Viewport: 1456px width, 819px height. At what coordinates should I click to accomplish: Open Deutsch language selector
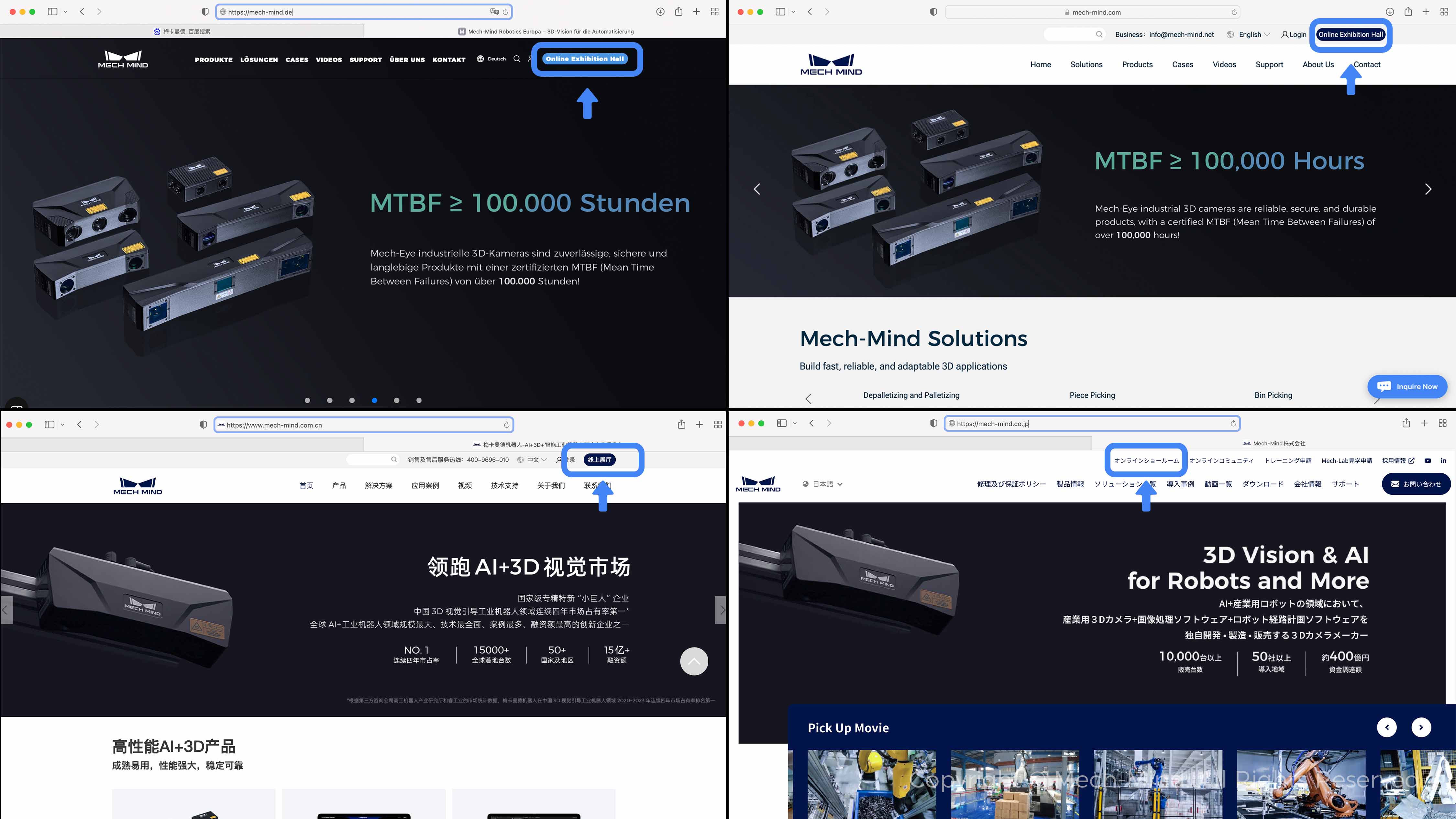tap(491, 59)
